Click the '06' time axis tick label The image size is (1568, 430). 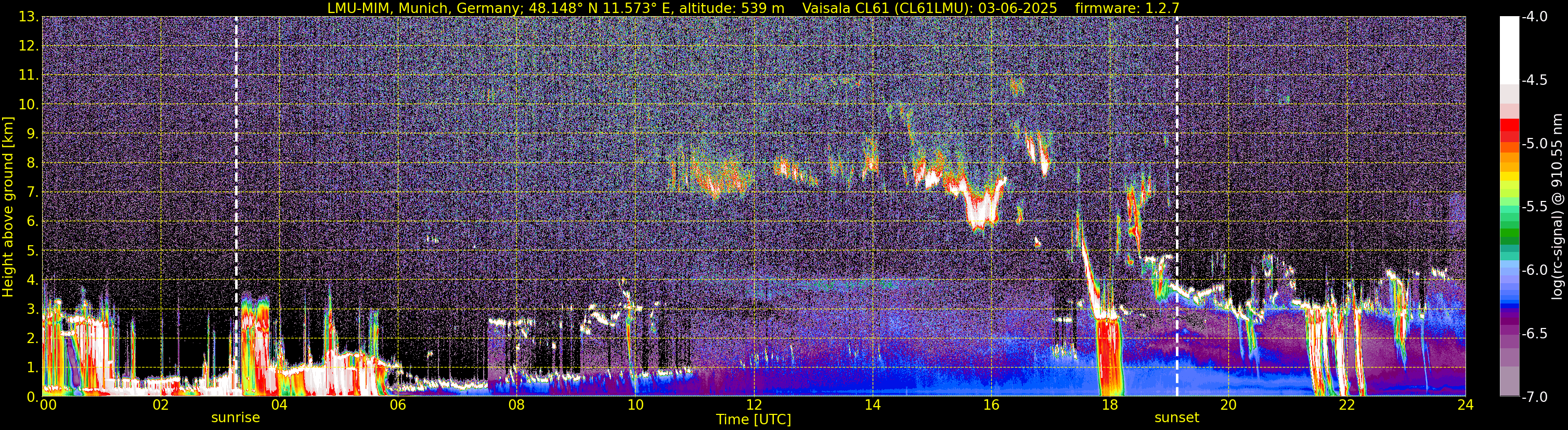coord(397,405)
